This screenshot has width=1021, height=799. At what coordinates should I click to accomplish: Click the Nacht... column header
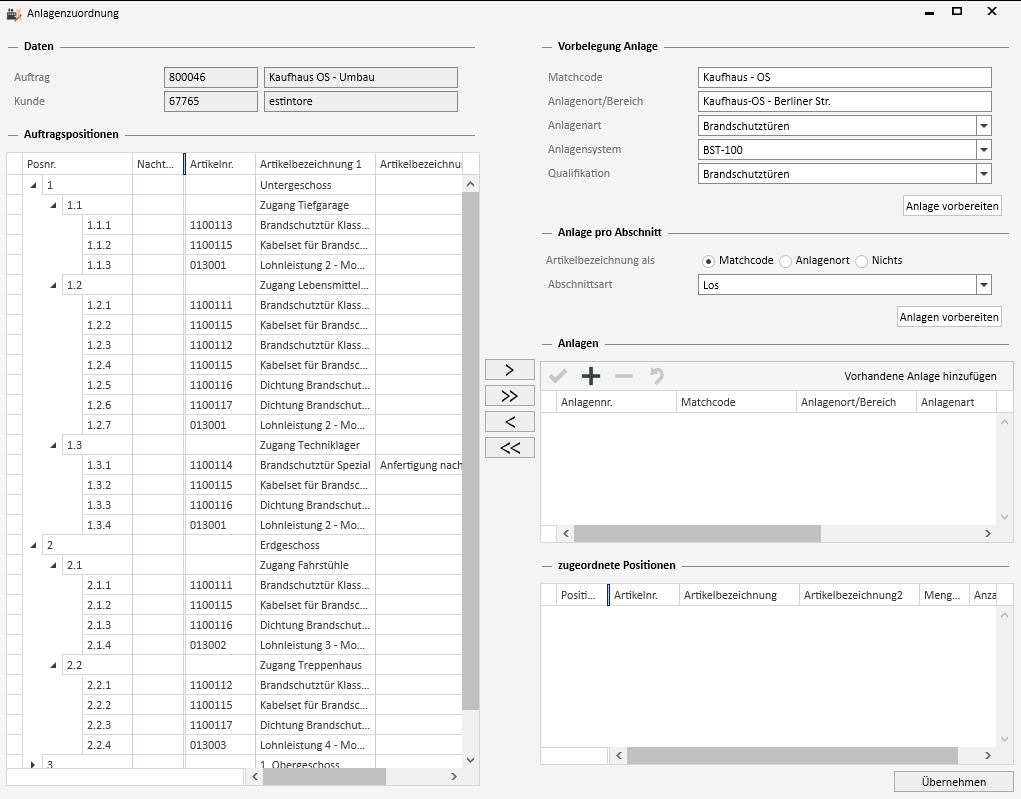click(x=158, y=164)
